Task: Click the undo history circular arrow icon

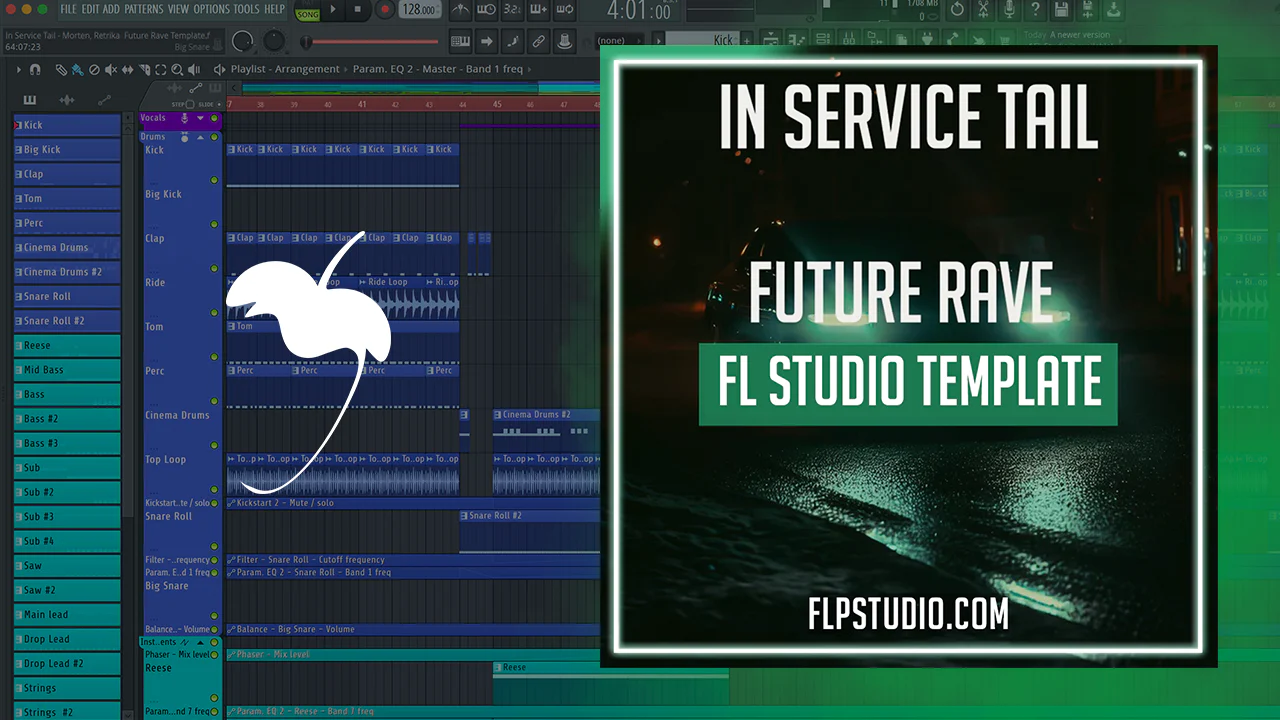Action: pyautogui.click(x=957, y=9)
